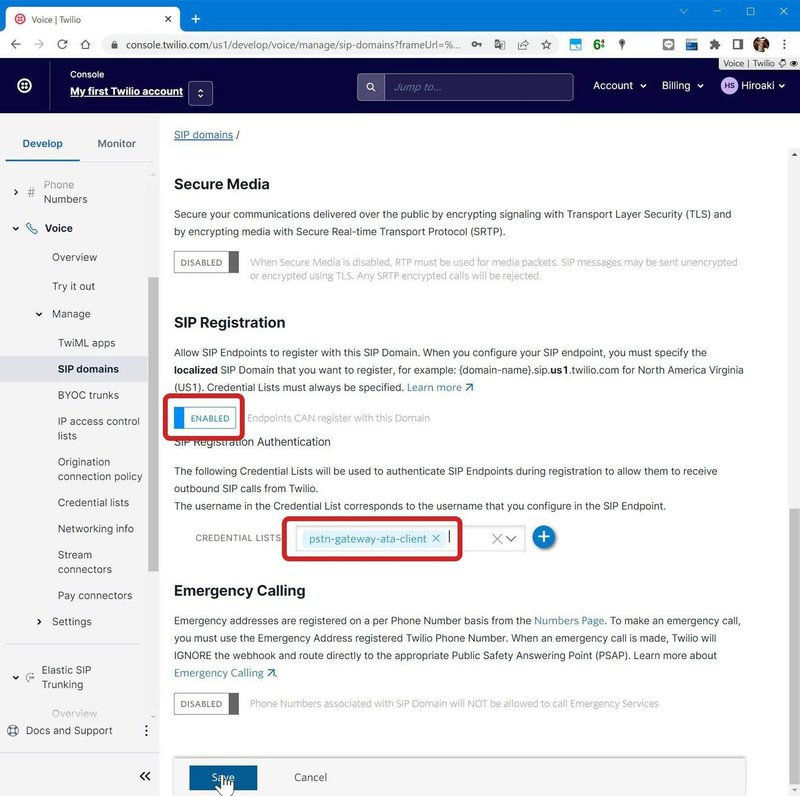Close the Voice | Twilio tab
This screenshot has height=796, width=800.
[x=168, y=19]
